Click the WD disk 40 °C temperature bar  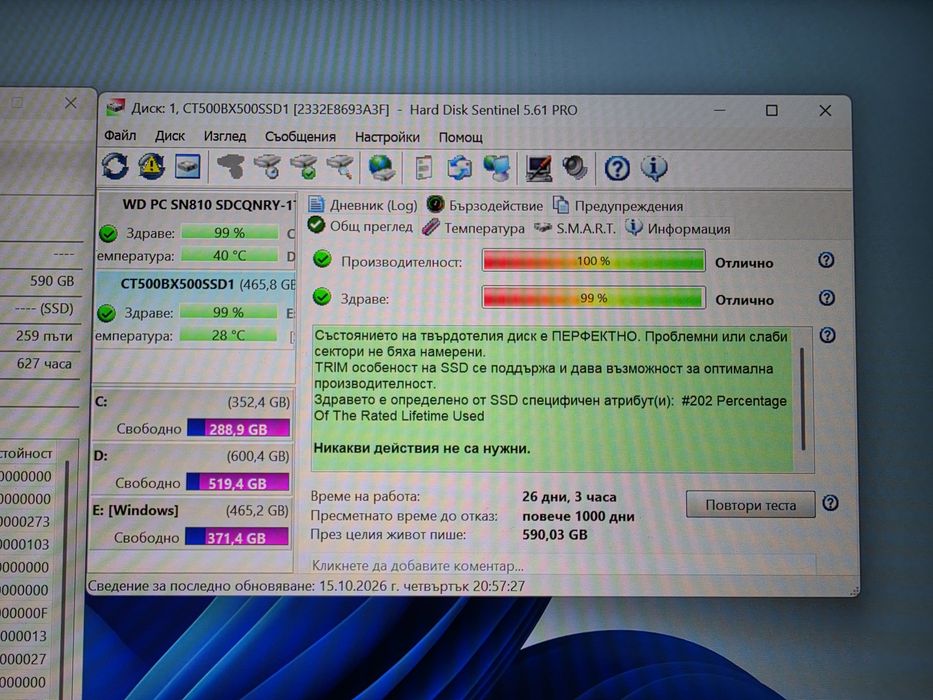(x=229, y=255)
